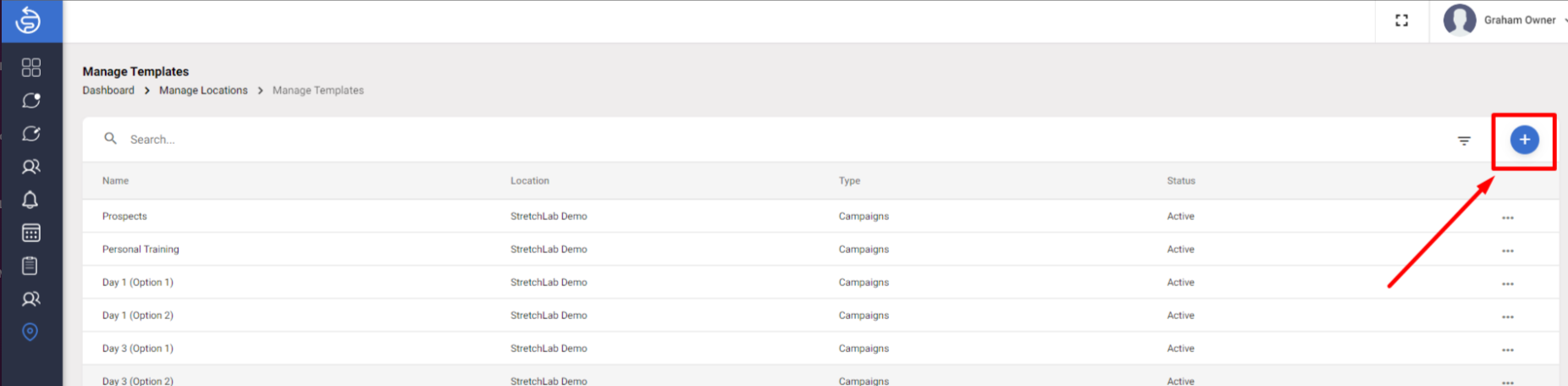This screenshot has width=1568, height=386.
Task: Open three-dot menu for Personal Training row
Action: point(1508,251)
